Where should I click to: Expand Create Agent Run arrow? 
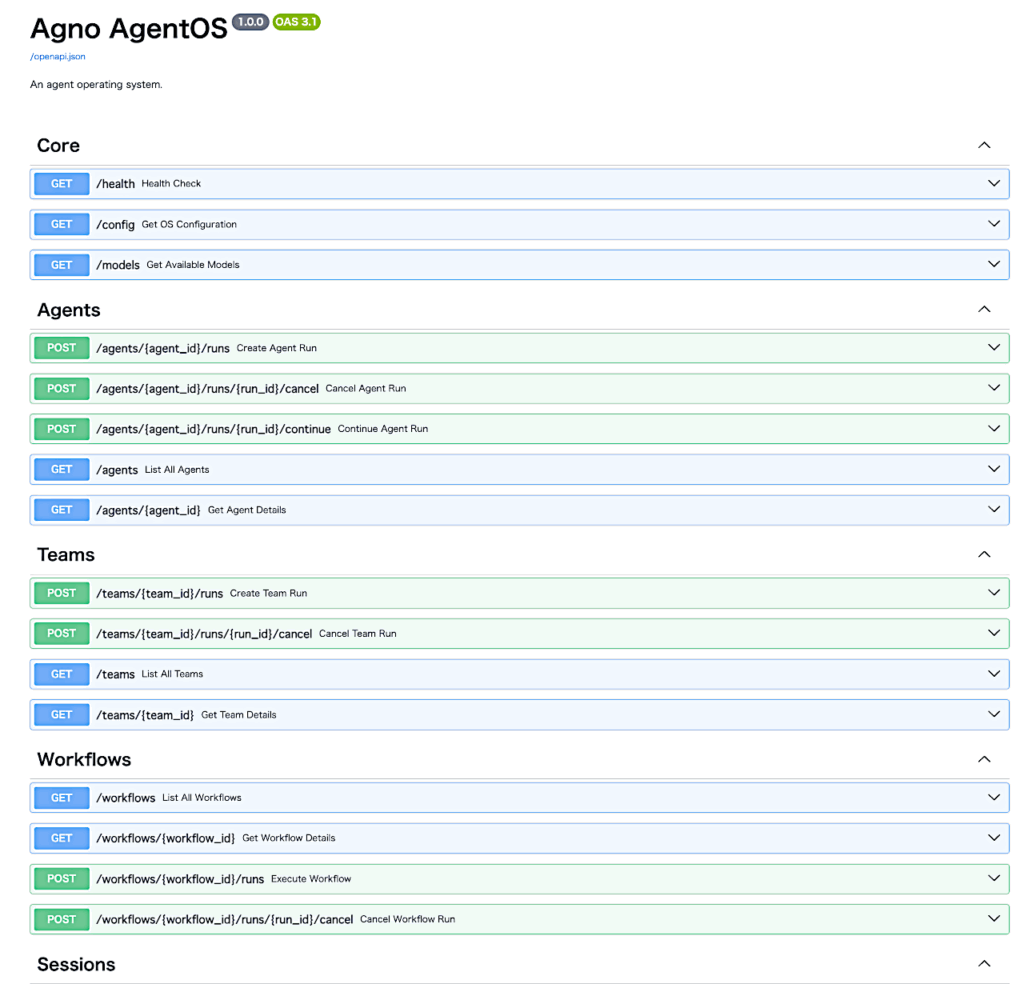click(993, 347)
